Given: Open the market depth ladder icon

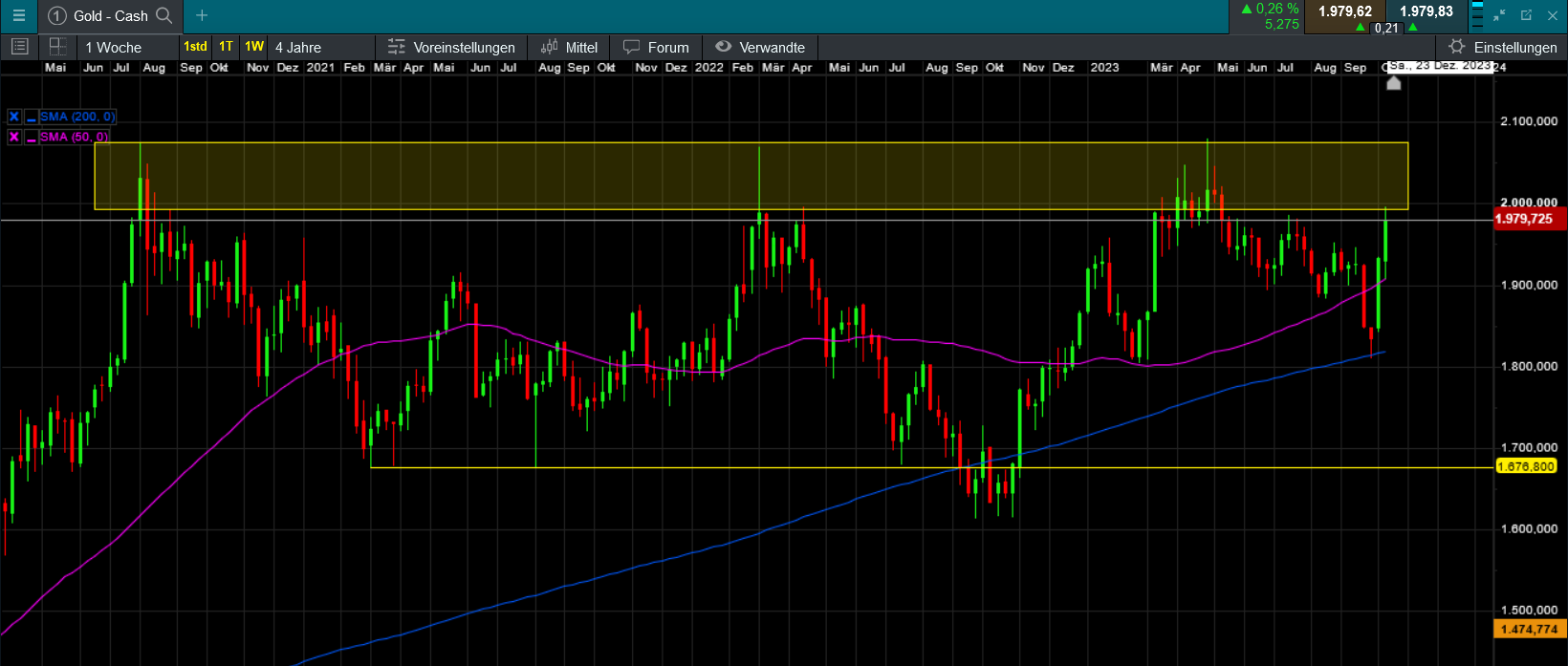Looking at the screenshot, I should click(1477, 15).
